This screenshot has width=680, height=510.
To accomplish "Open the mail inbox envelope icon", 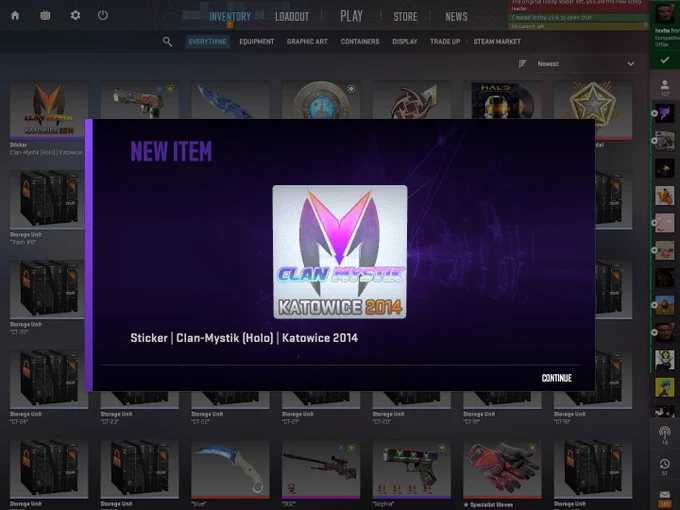I will (664, 494).
